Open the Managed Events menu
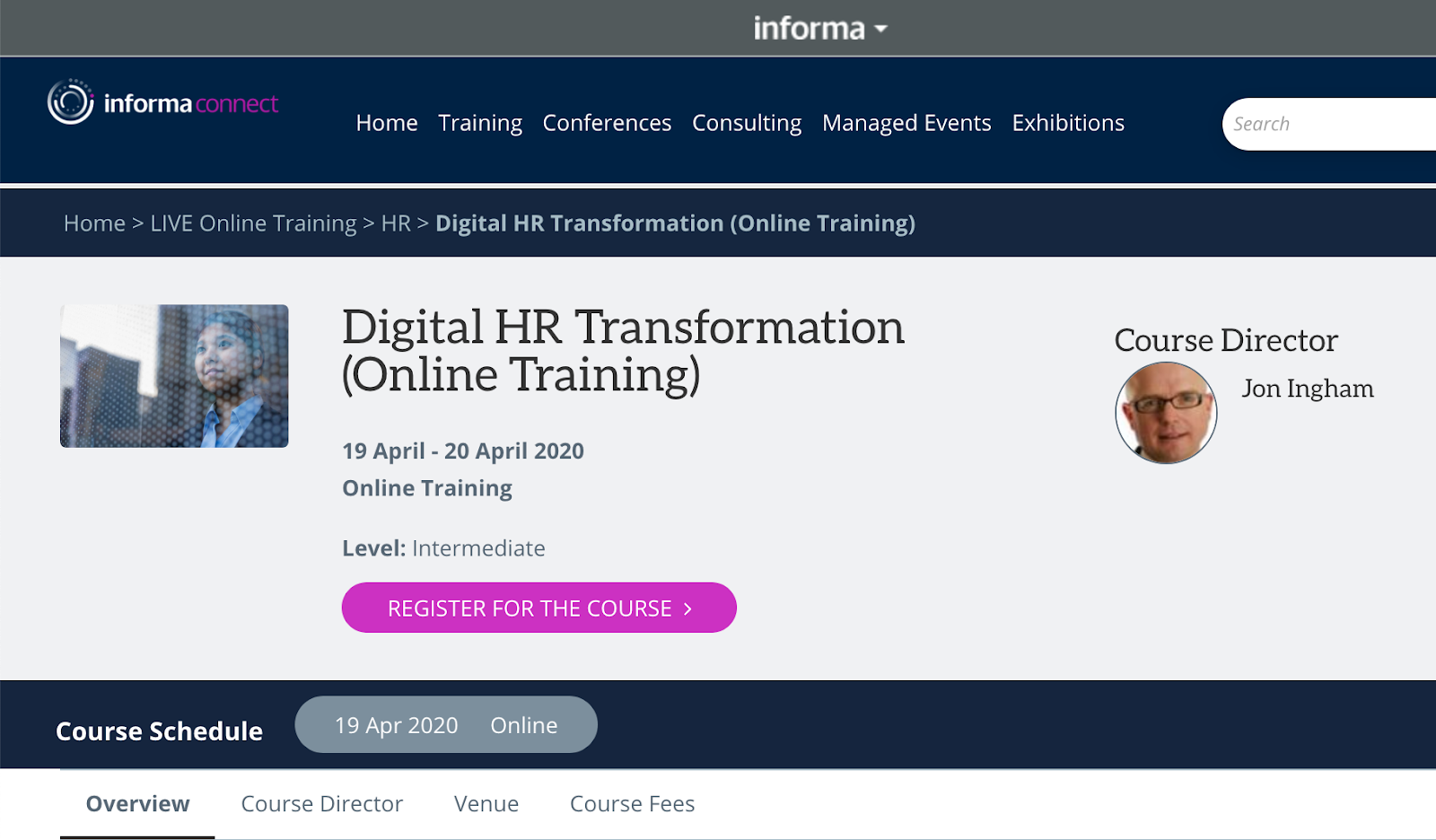The image size is (1436, 840). point(906,123)
